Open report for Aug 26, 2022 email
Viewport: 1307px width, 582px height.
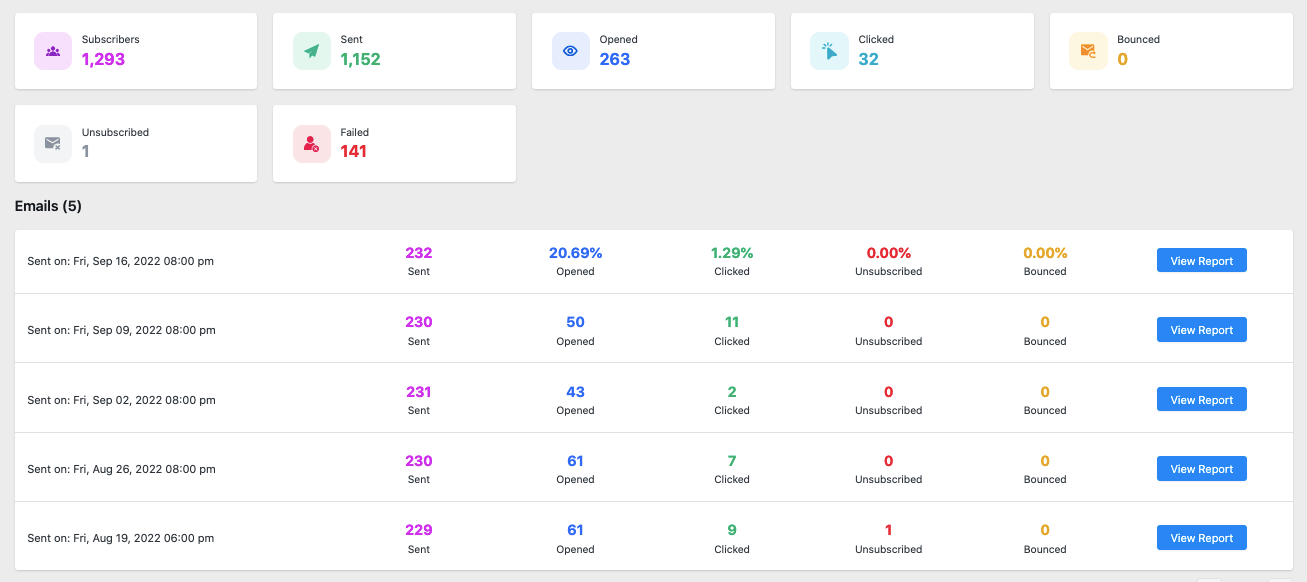click(x=1201, y=469)
